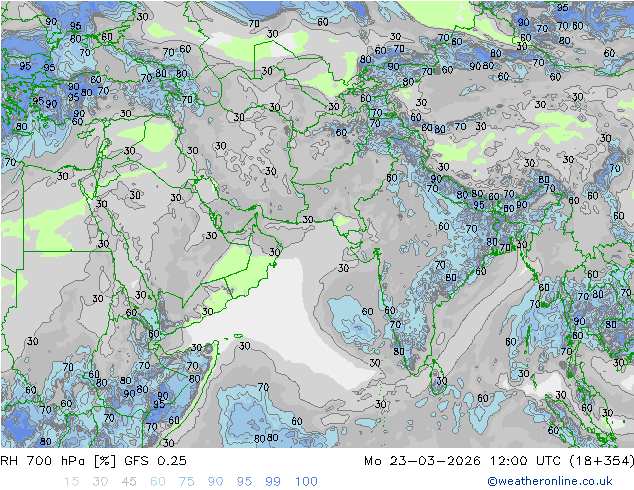Select the 15 legend value
Image resolution: width=634 pixels, height=490 pixels.
click(x=71, y=482)
